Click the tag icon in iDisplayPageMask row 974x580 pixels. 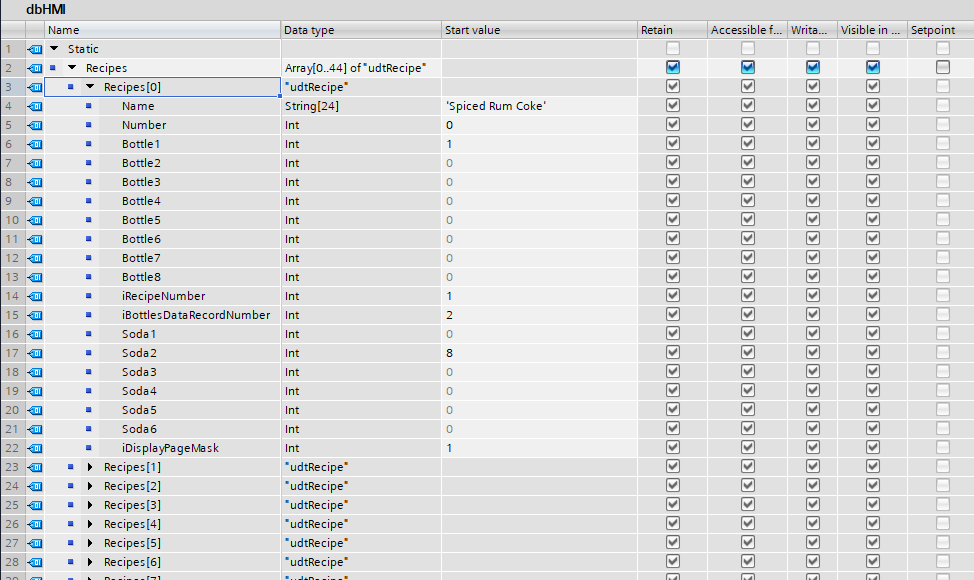pyautogui.click(x=35, y=448)
